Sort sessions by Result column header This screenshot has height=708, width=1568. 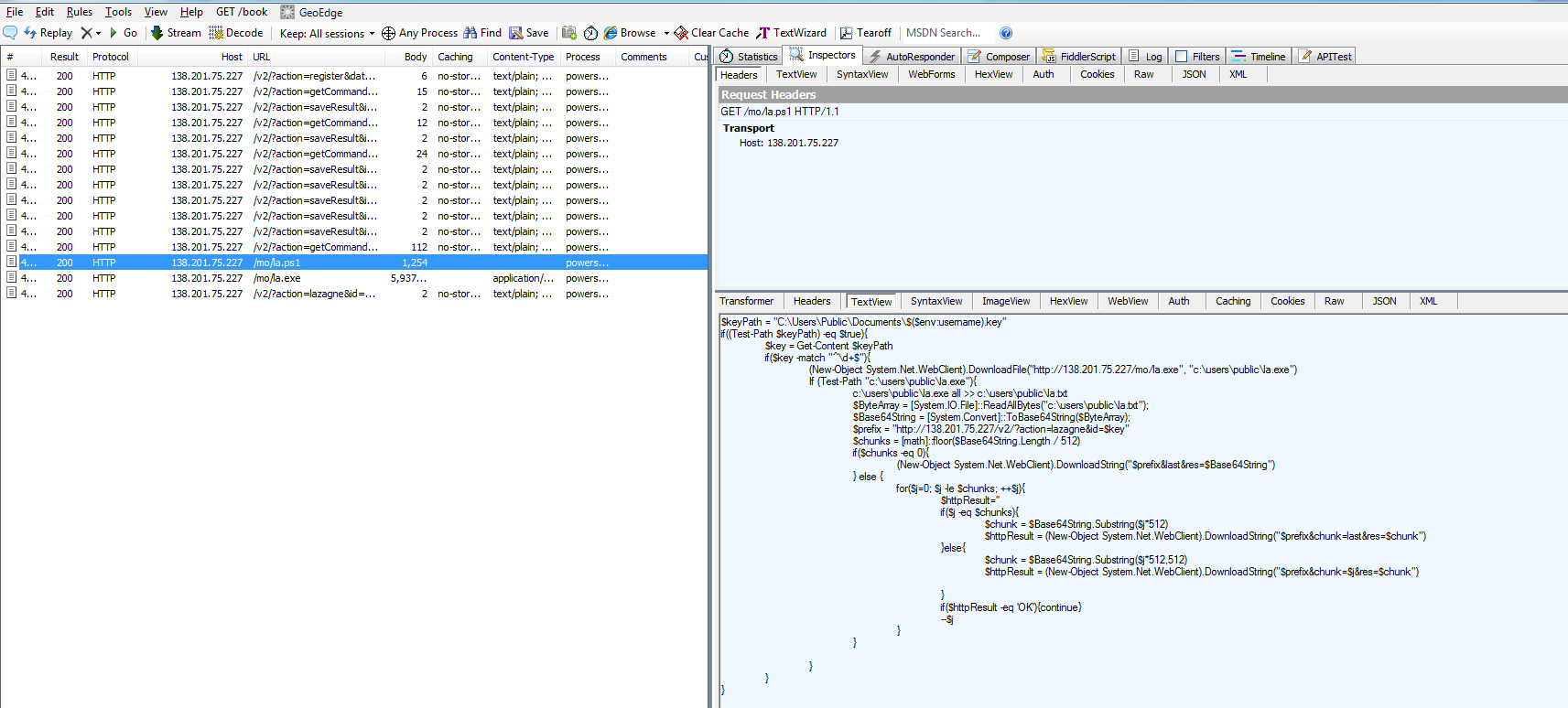pyautogui.click(x=64, y=57)
